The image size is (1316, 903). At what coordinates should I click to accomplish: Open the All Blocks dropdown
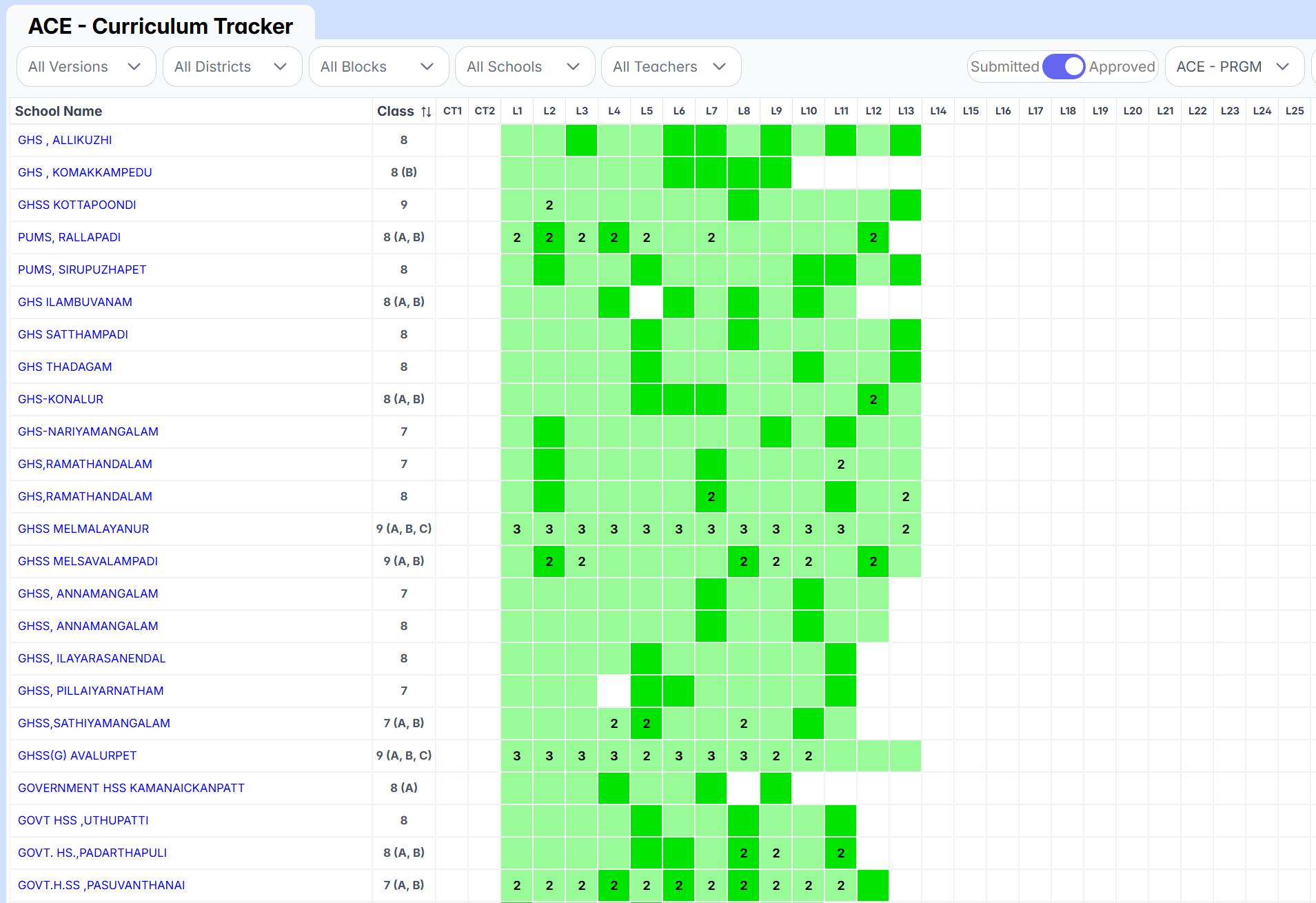pos(378,67)
